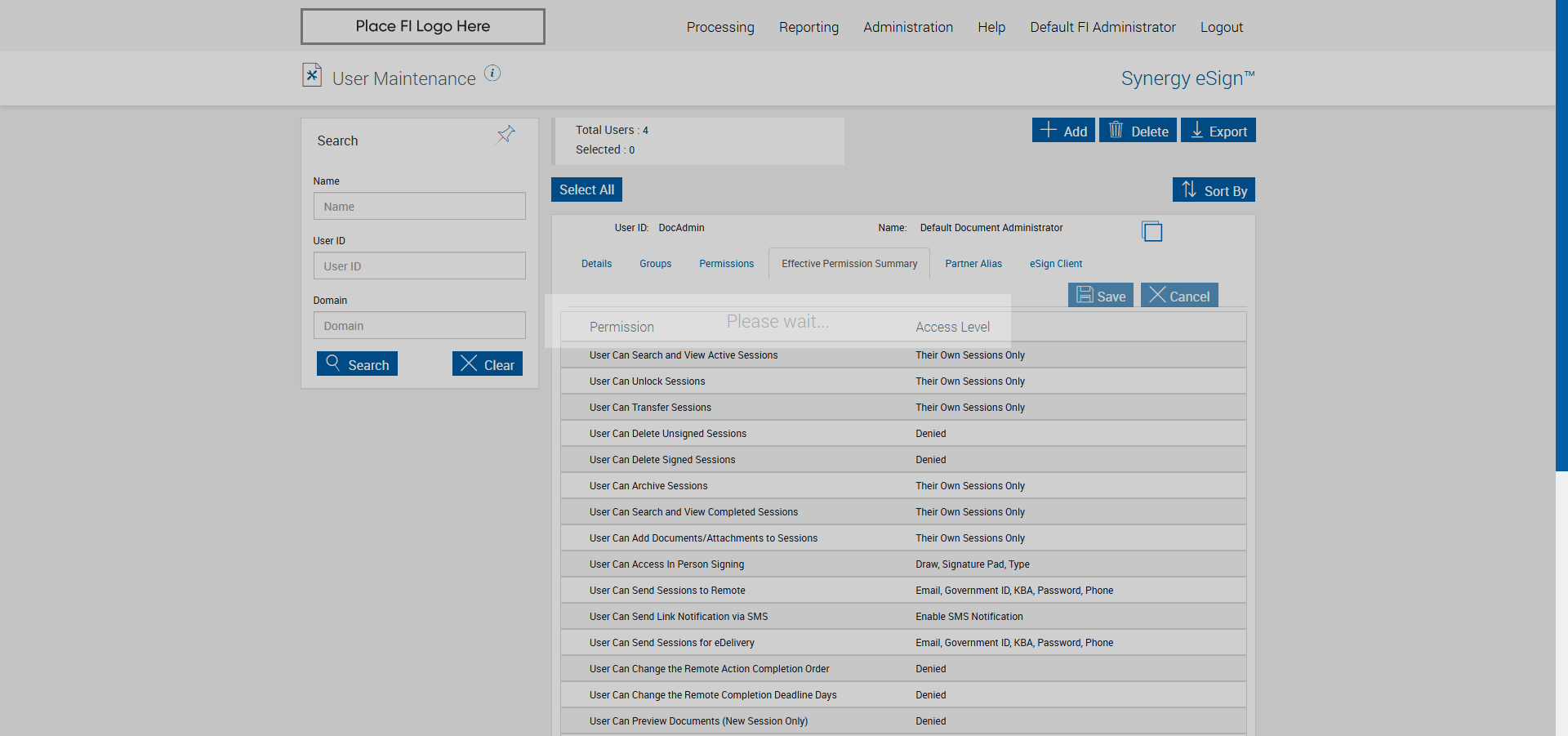
Task: Switch to the Permissions tab
Action: [x=726, y=264]
